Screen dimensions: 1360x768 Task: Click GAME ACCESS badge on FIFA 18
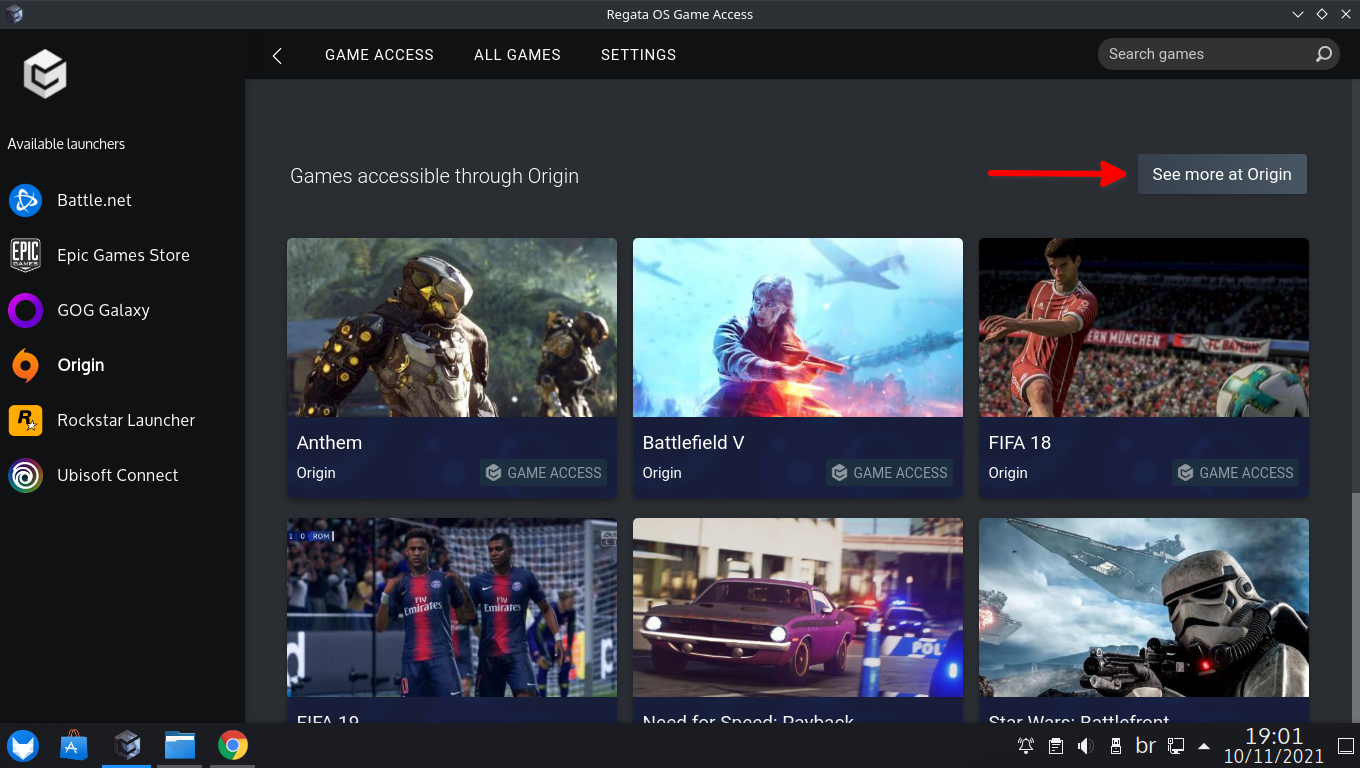(x=1236, y=473)
